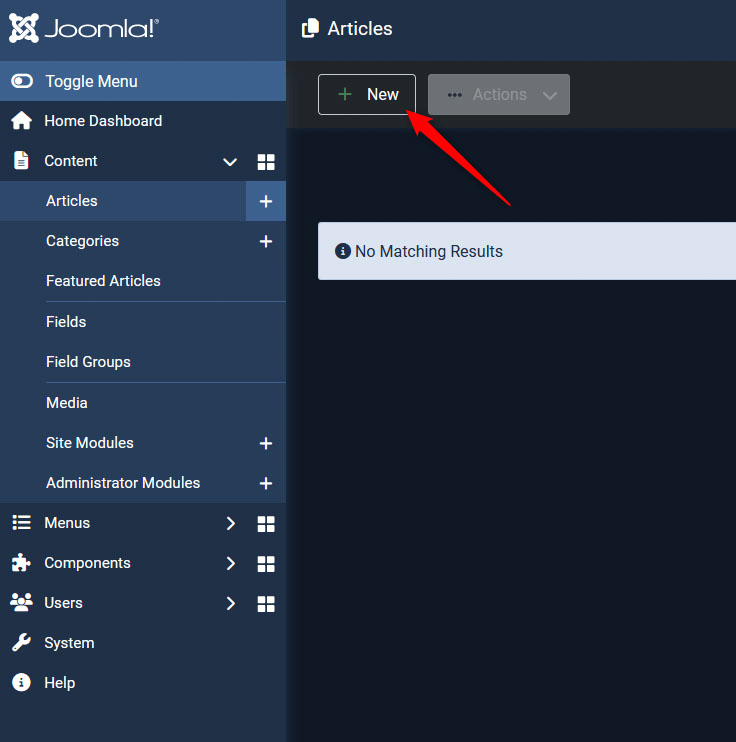The image size is (736, 742).
Task: Click the System wrench icon
Action: pyautogui.click(x=21, y=643)
